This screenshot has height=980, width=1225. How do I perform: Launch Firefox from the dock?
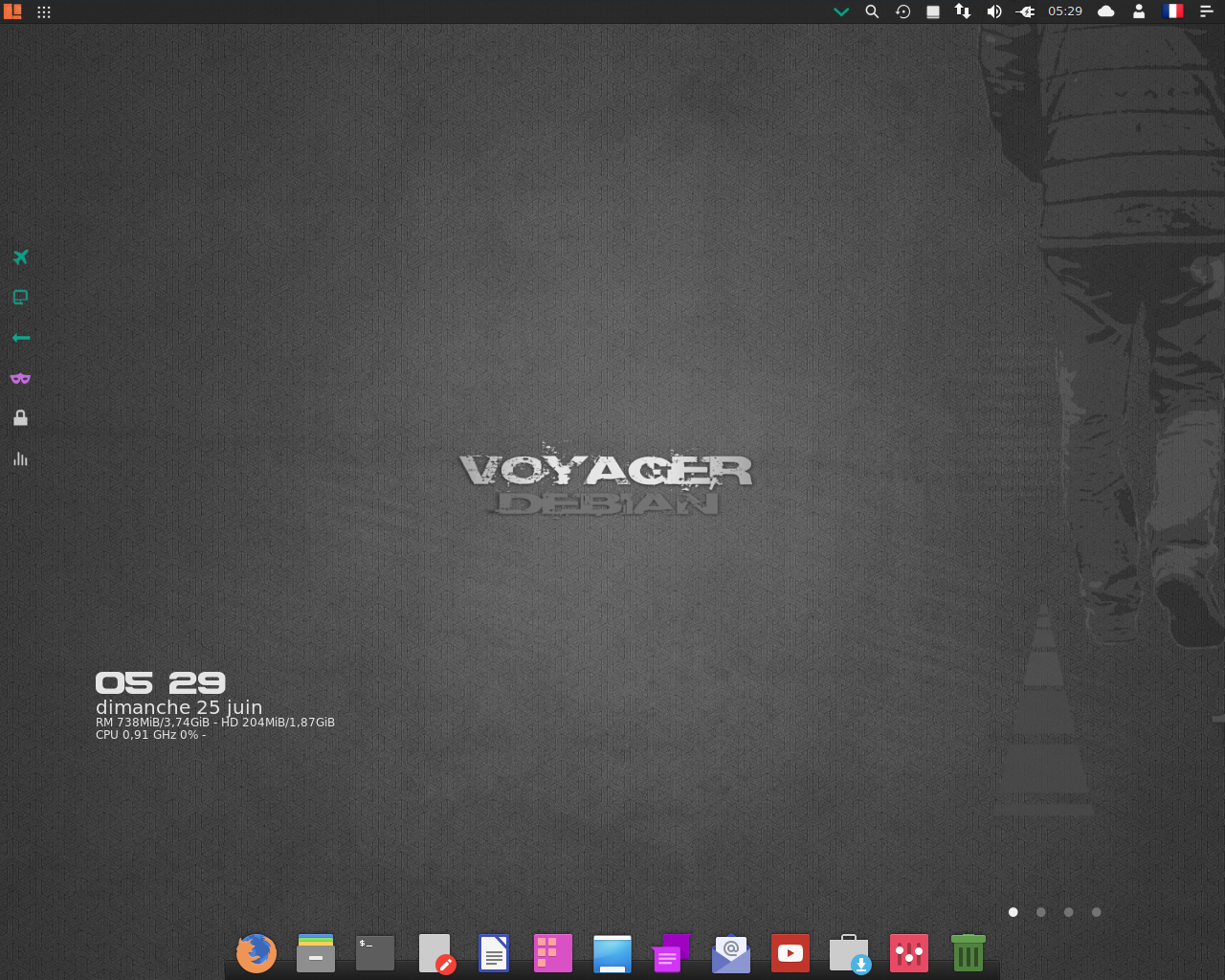pos(256,953)
